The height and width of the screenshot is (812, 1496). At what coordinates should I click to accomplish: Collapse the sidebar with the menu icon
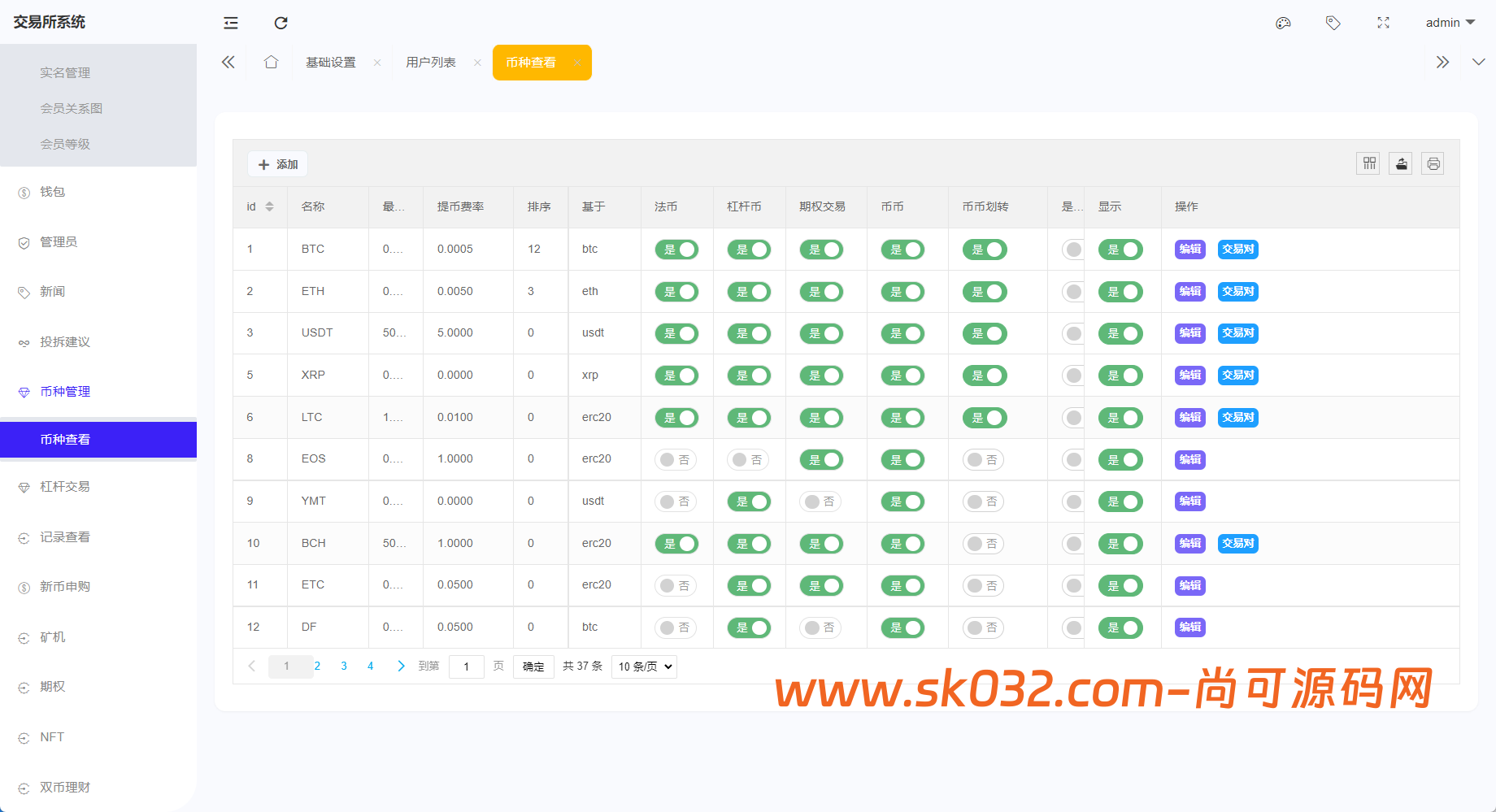[230, 23]
